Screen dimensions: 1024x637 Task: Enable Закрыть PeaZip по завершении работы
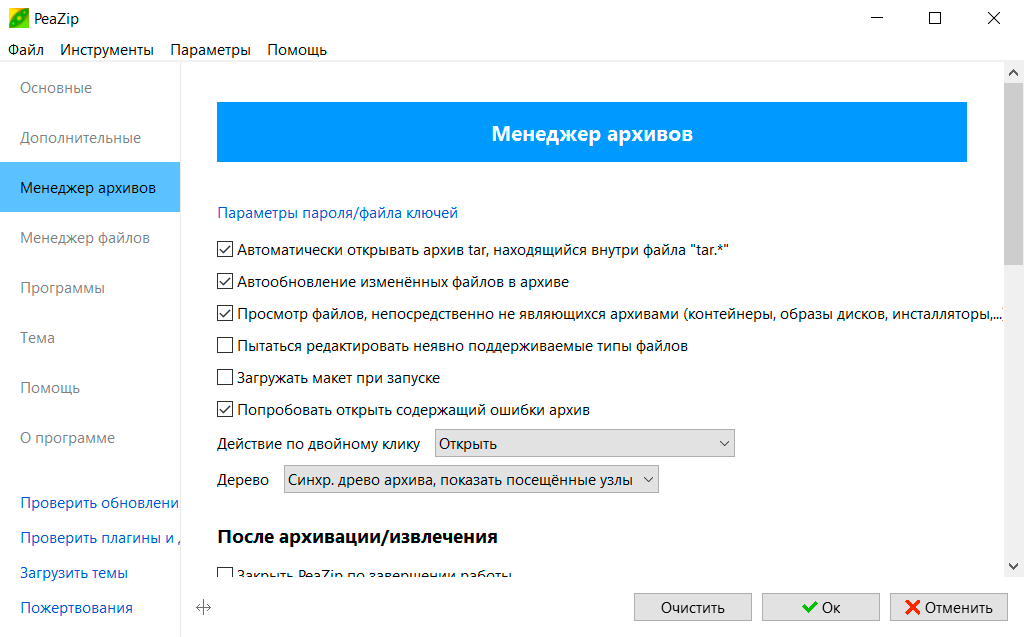[x=225, y=573]
